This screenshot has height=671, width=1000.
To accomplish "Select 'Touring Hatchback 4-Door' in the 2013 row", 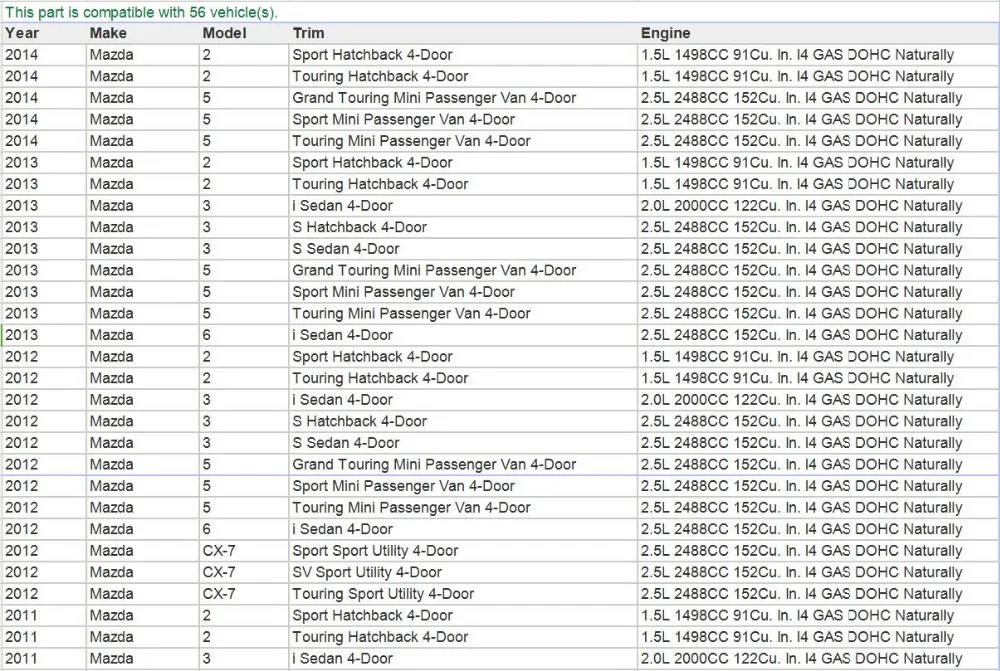I will [380, 184].
